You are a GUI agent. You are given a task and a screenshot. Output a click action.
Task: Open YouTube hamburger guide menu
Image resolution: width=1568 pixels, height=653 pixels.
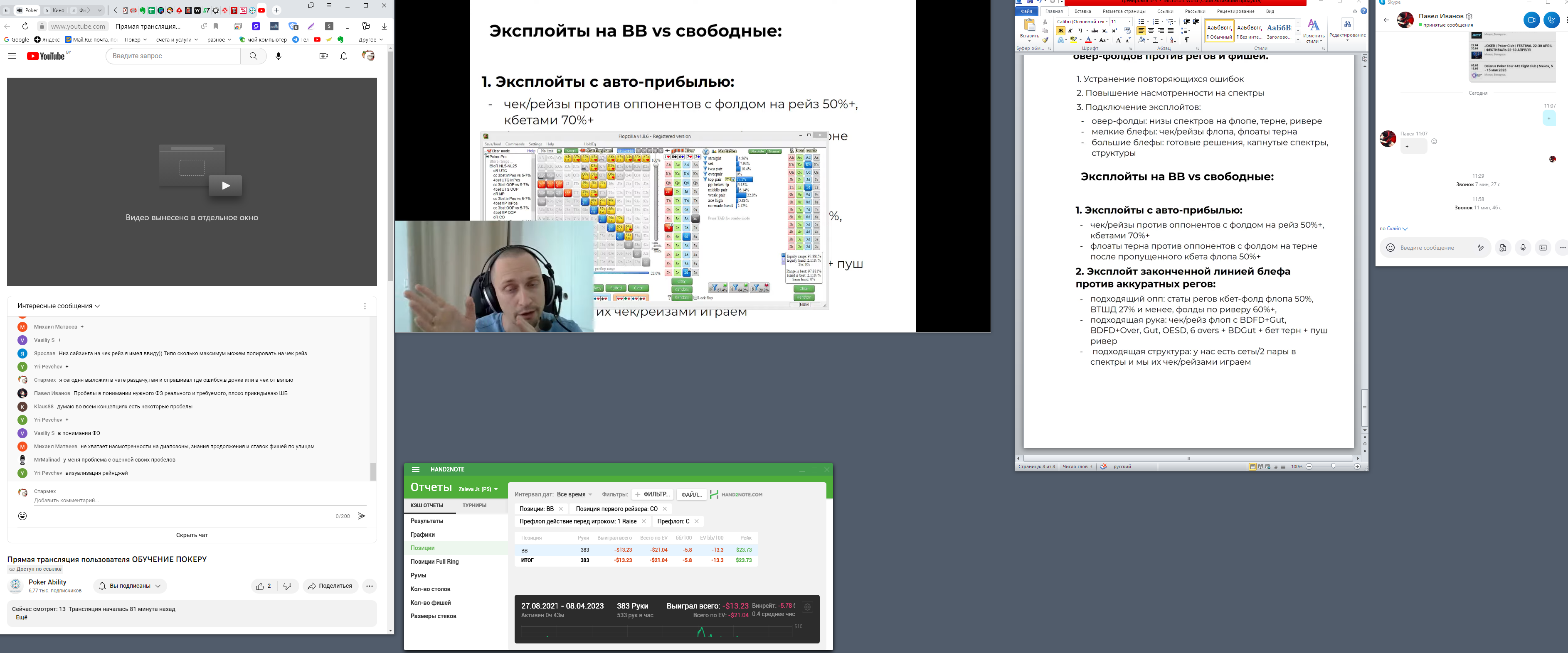pos(12,56)
